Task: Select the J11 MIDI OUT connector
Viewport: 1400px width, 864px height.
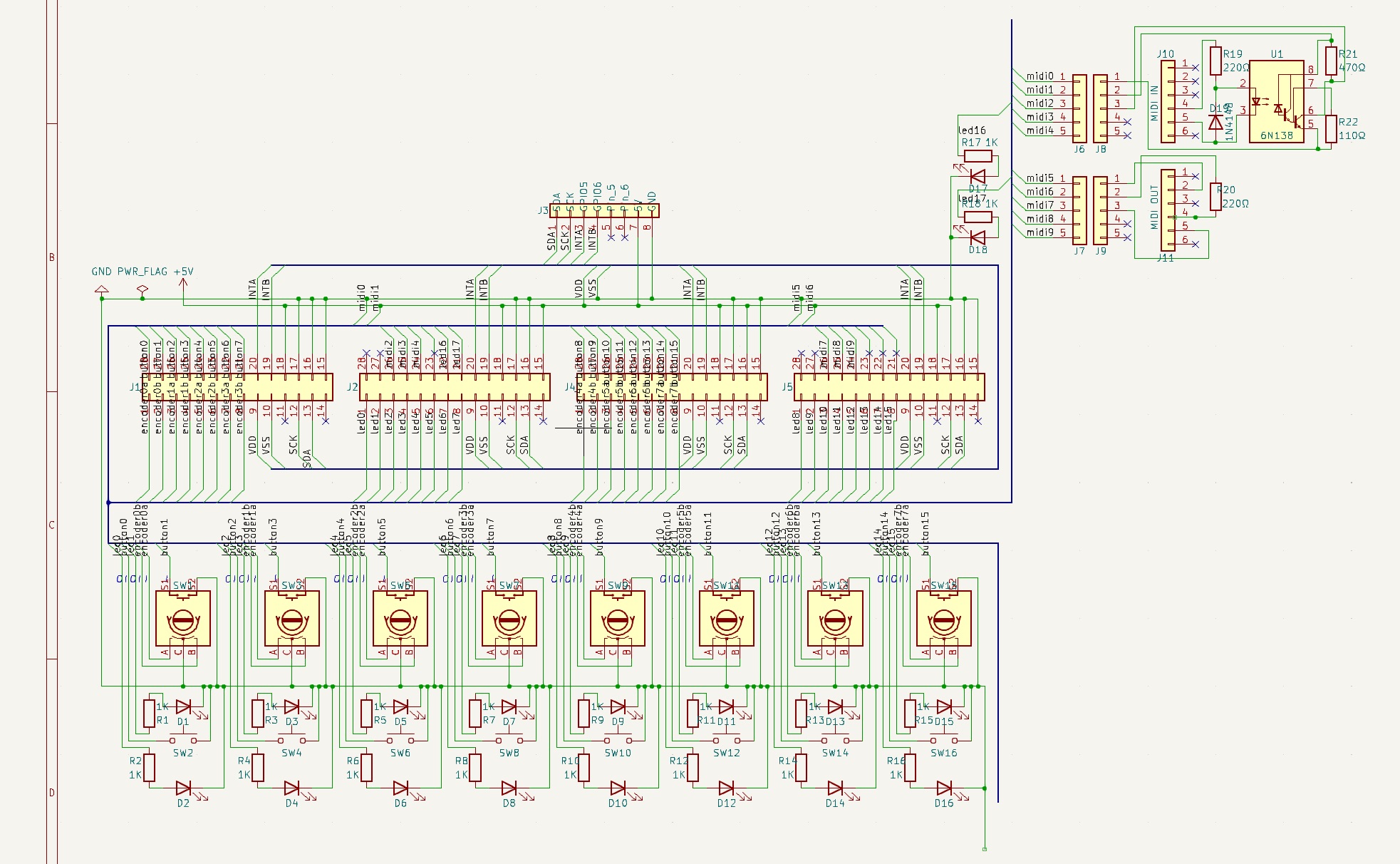Action: [1168, 210]
